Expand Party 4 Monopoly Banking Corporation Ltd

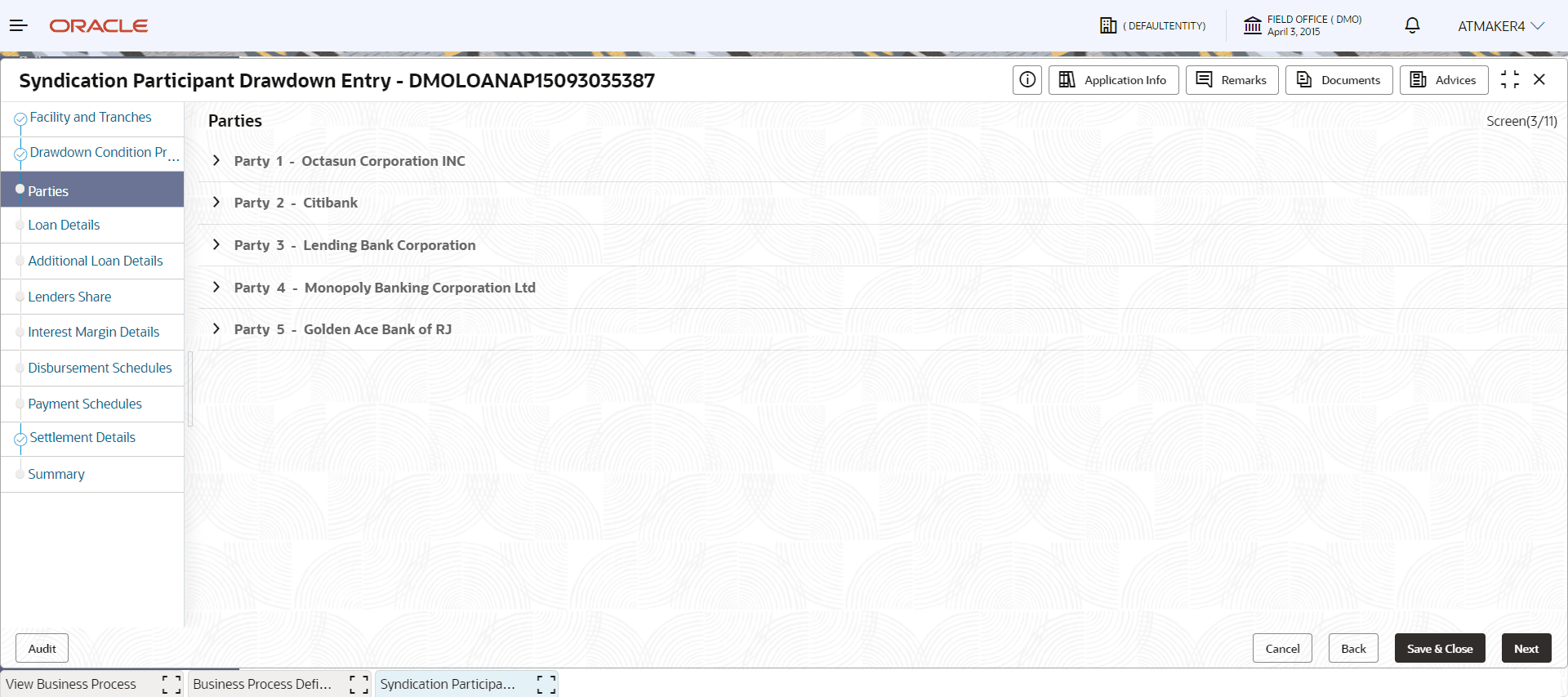(x=216, y=288)
